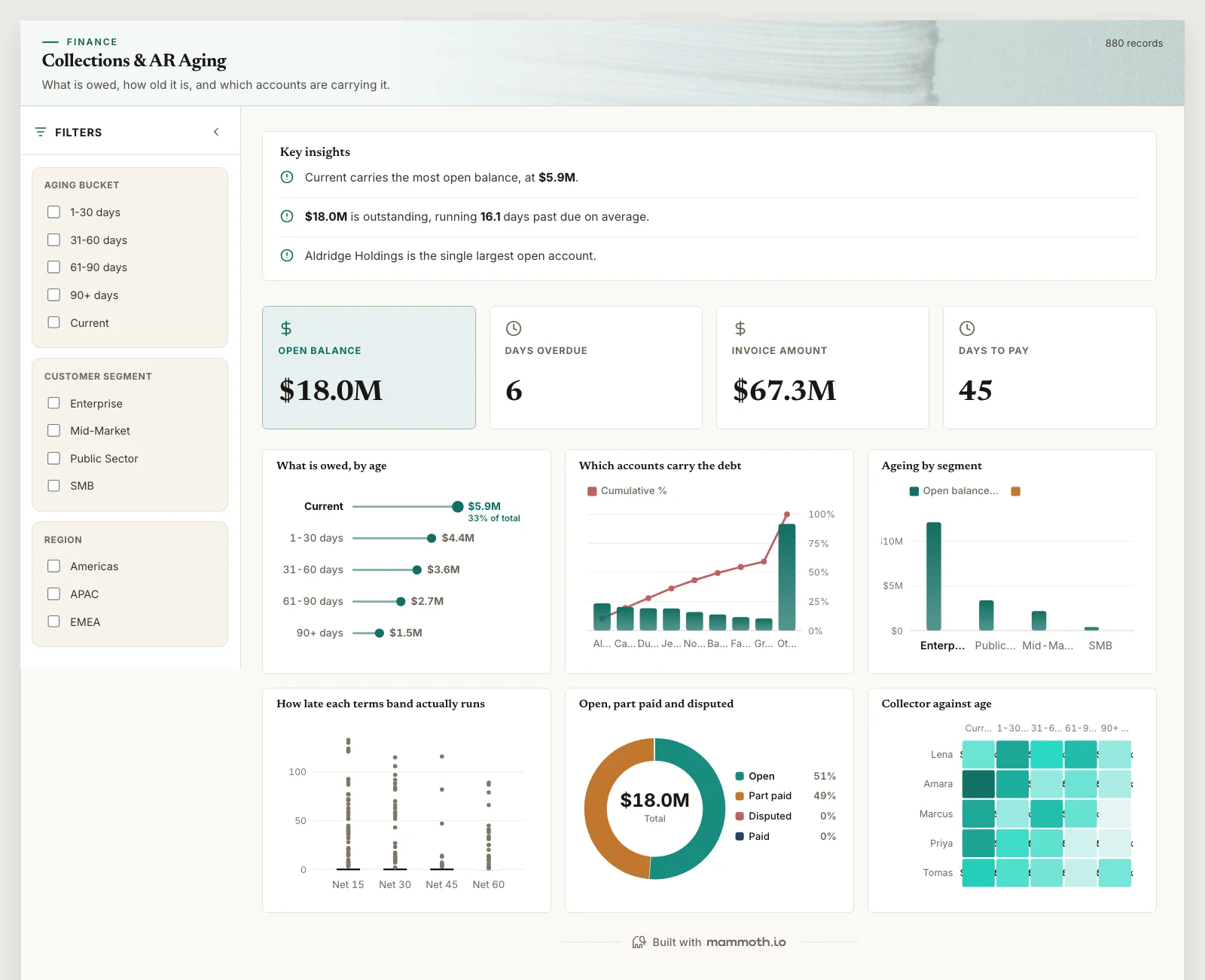Click the clock icon in the Days to Pay card
Screen dimensions: 1205x980
pyautogui.click(x=967, y=328)
